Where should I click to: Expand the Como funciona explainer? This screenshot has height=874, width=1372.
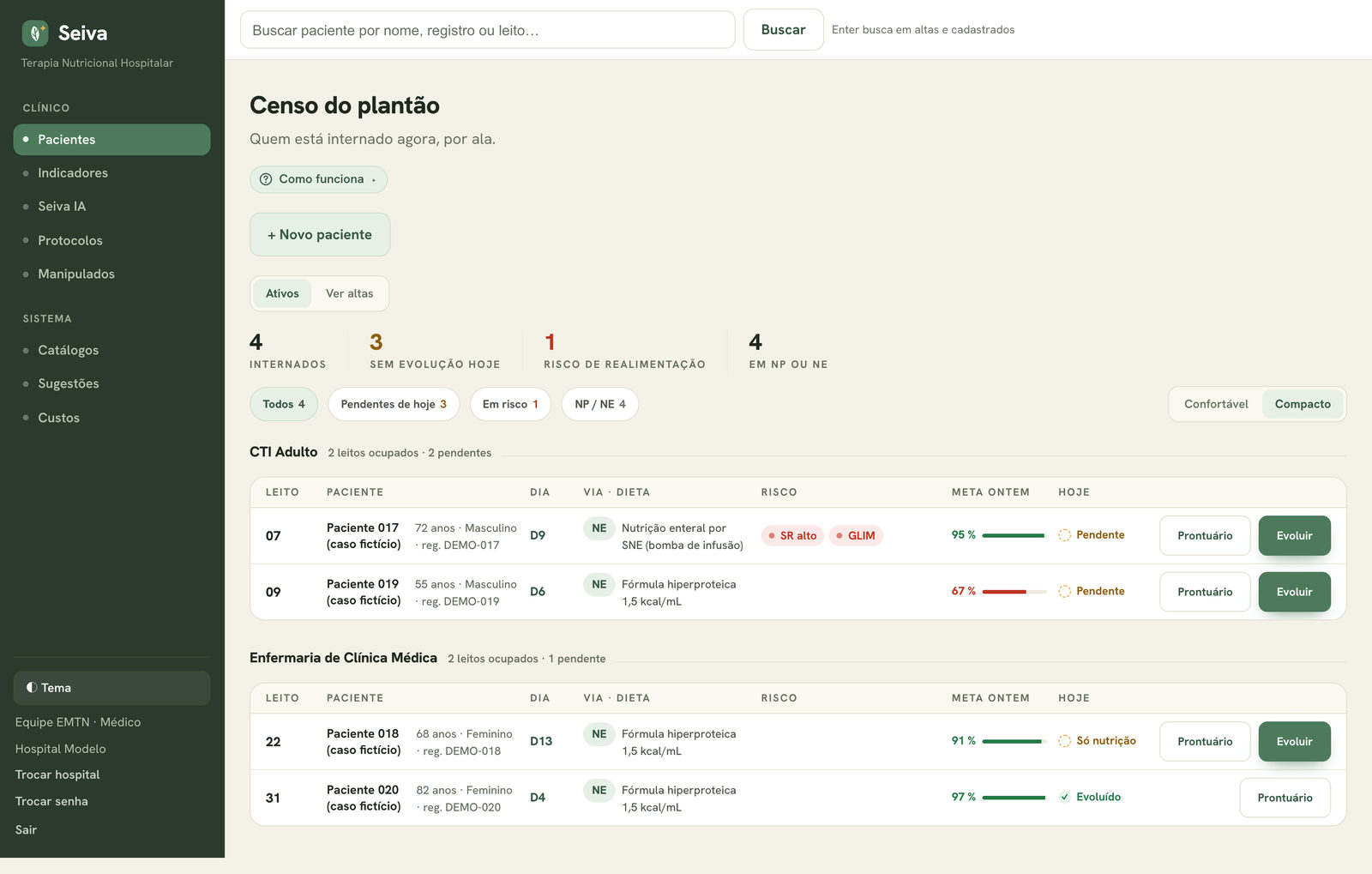tap(318, 179)
